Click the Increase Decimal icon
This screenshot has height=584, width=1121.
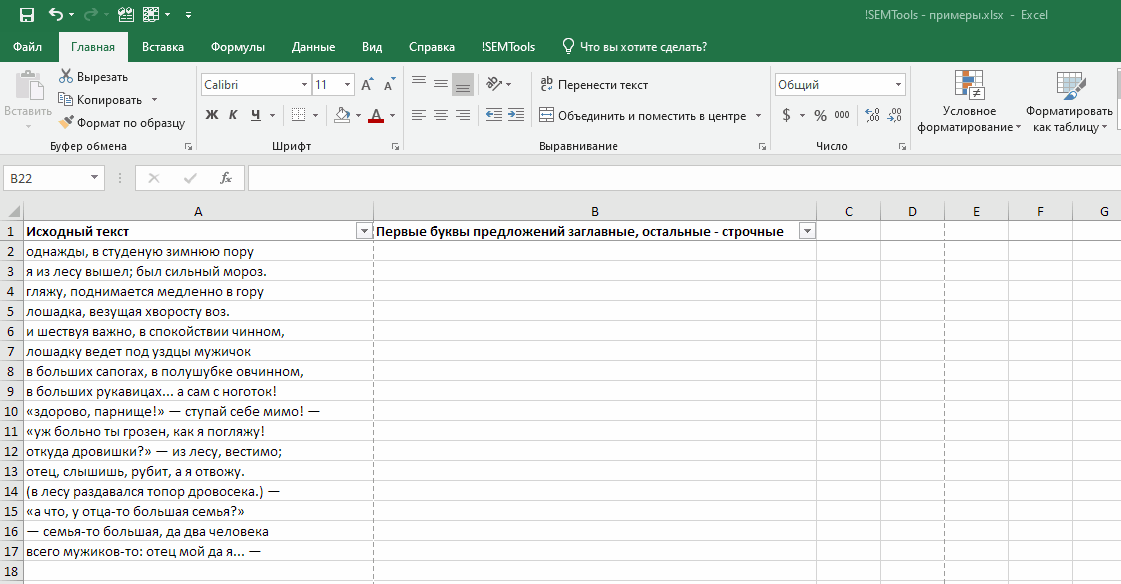pyautogui.click(x=872, y=115)
